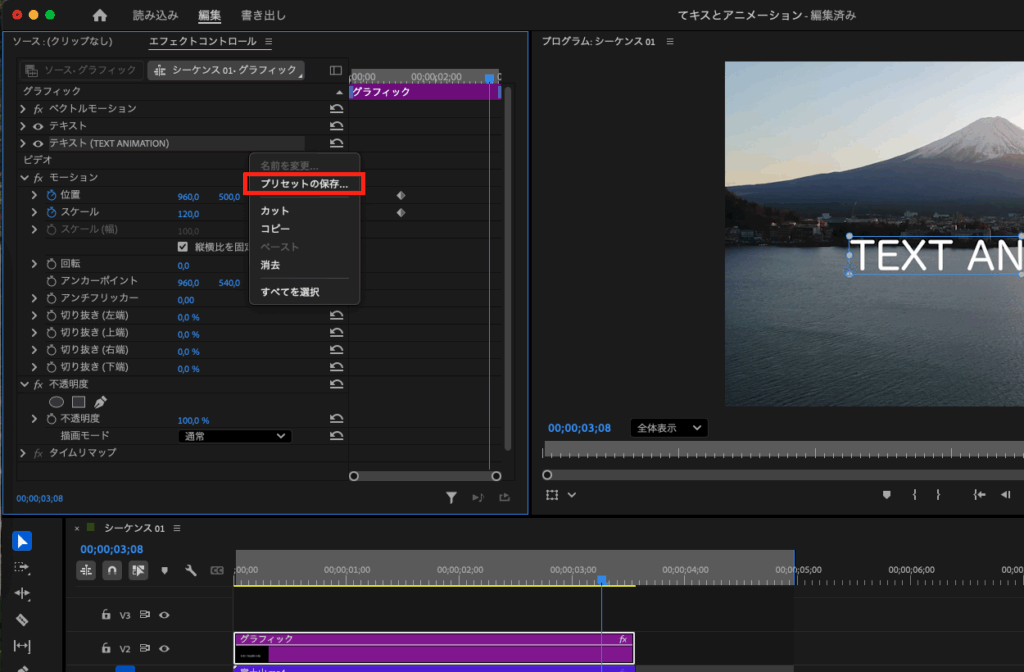Click the Home icon in the top bar

(99, 15)
